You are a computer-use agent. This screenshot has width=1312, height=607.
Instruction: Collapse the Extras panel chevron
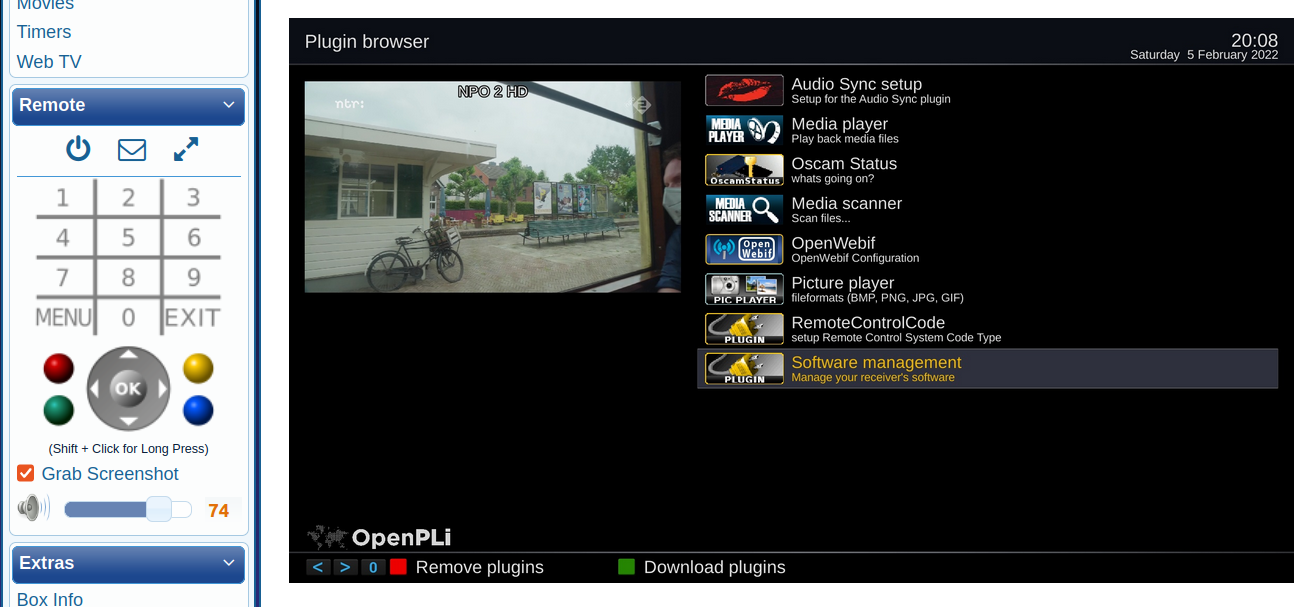228,563
